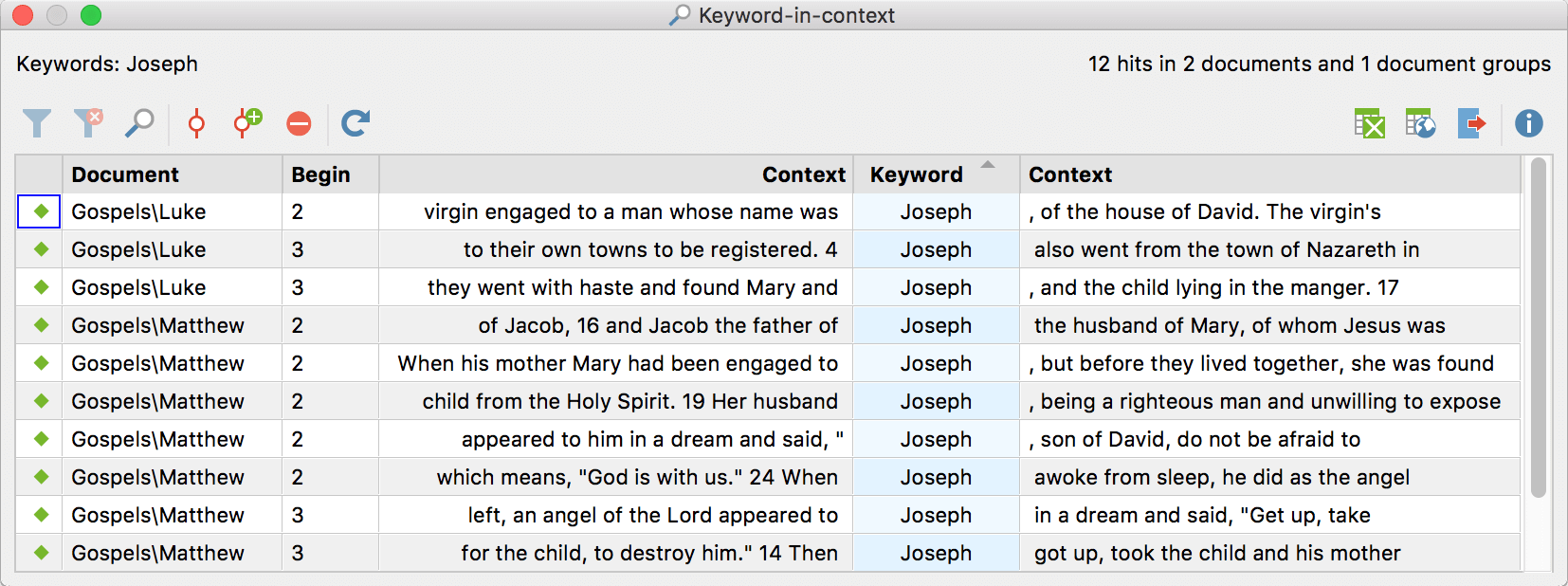Select 'child from the Holy Spirit. 19 Her husband'
This screenshot has height=586, width=1568.
(630, 401)
